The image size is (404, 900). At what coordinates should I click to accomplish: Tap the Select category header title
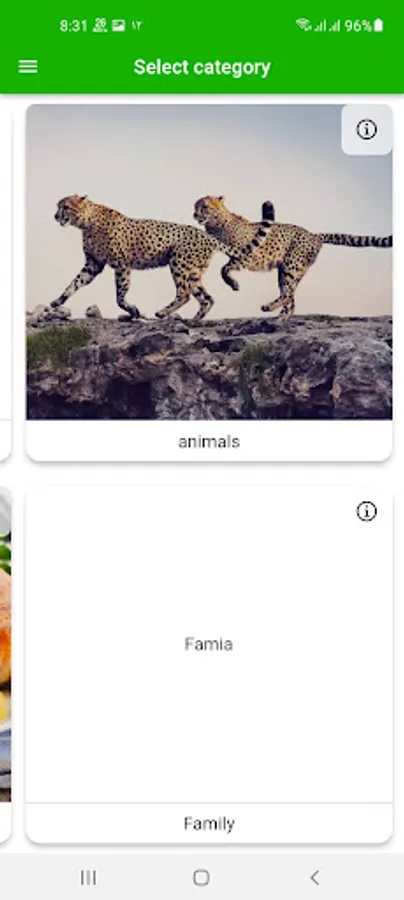[x=202, y=67]
